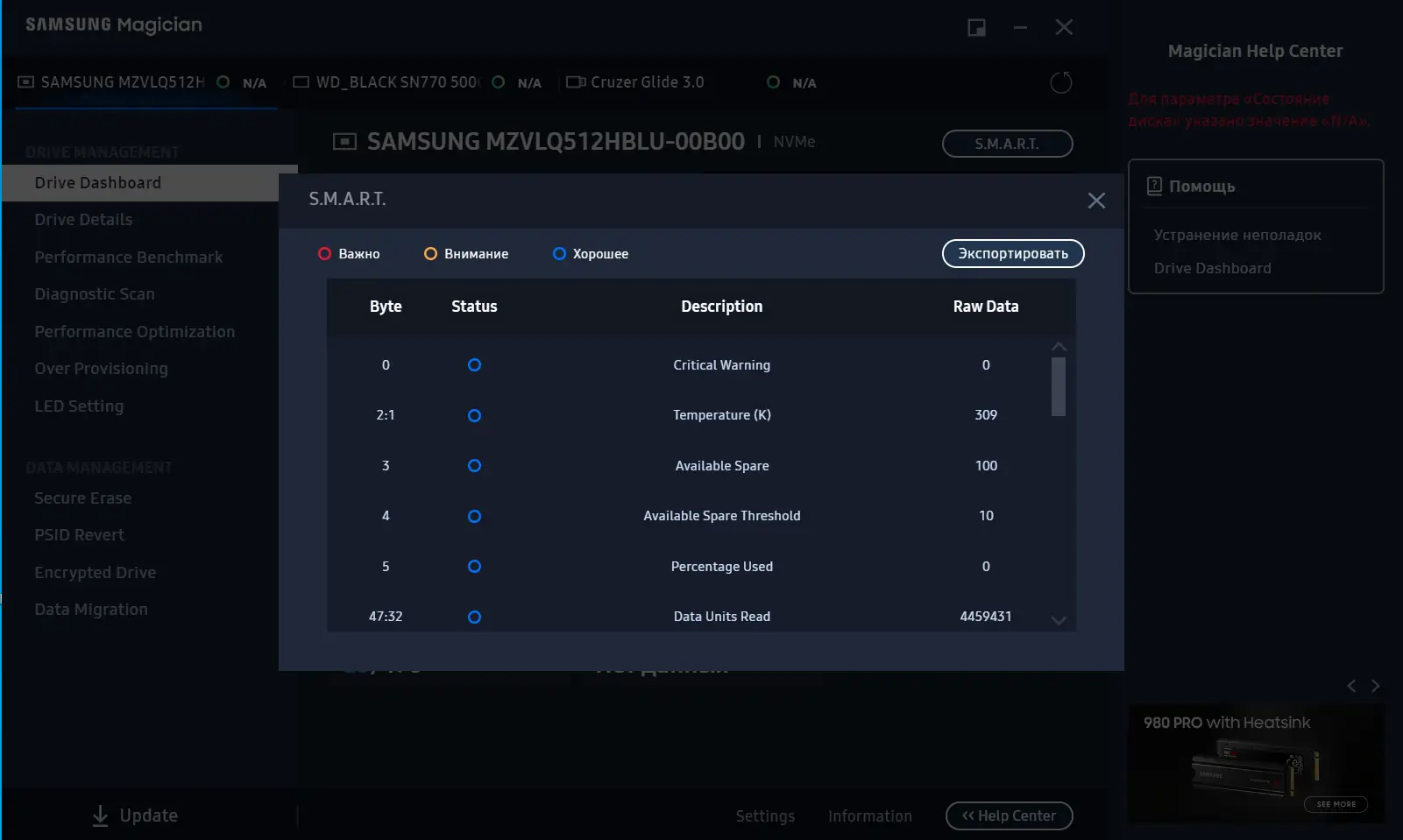Open Data Migration page
The width and height of the screenshot is (1403, 840).
[91, 610]
